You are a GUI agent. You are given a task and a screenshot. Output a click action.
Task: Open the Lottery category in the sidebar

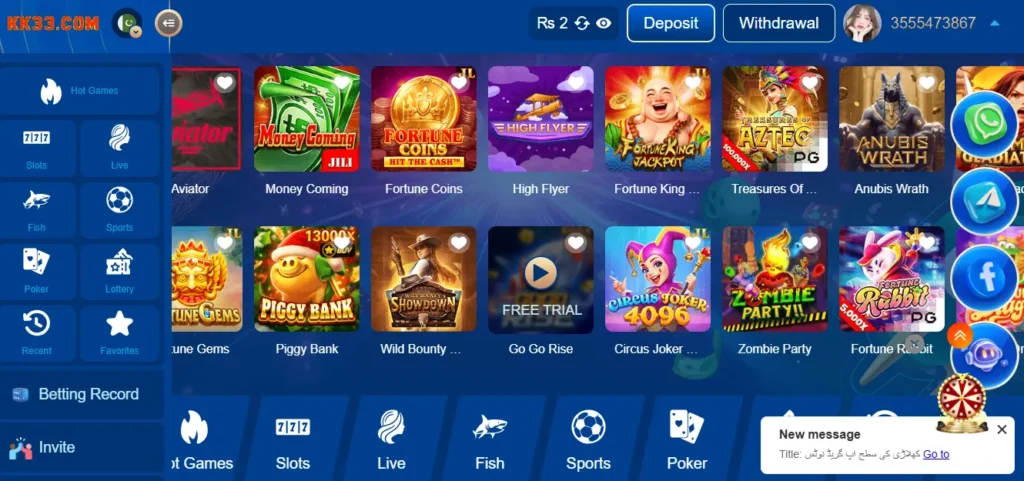coord(120,272)
